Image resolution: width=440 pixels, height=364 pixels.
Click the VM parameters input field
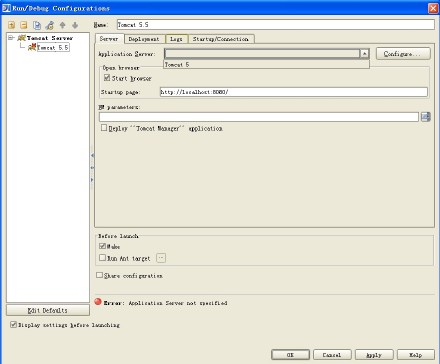tap(259, 117)
